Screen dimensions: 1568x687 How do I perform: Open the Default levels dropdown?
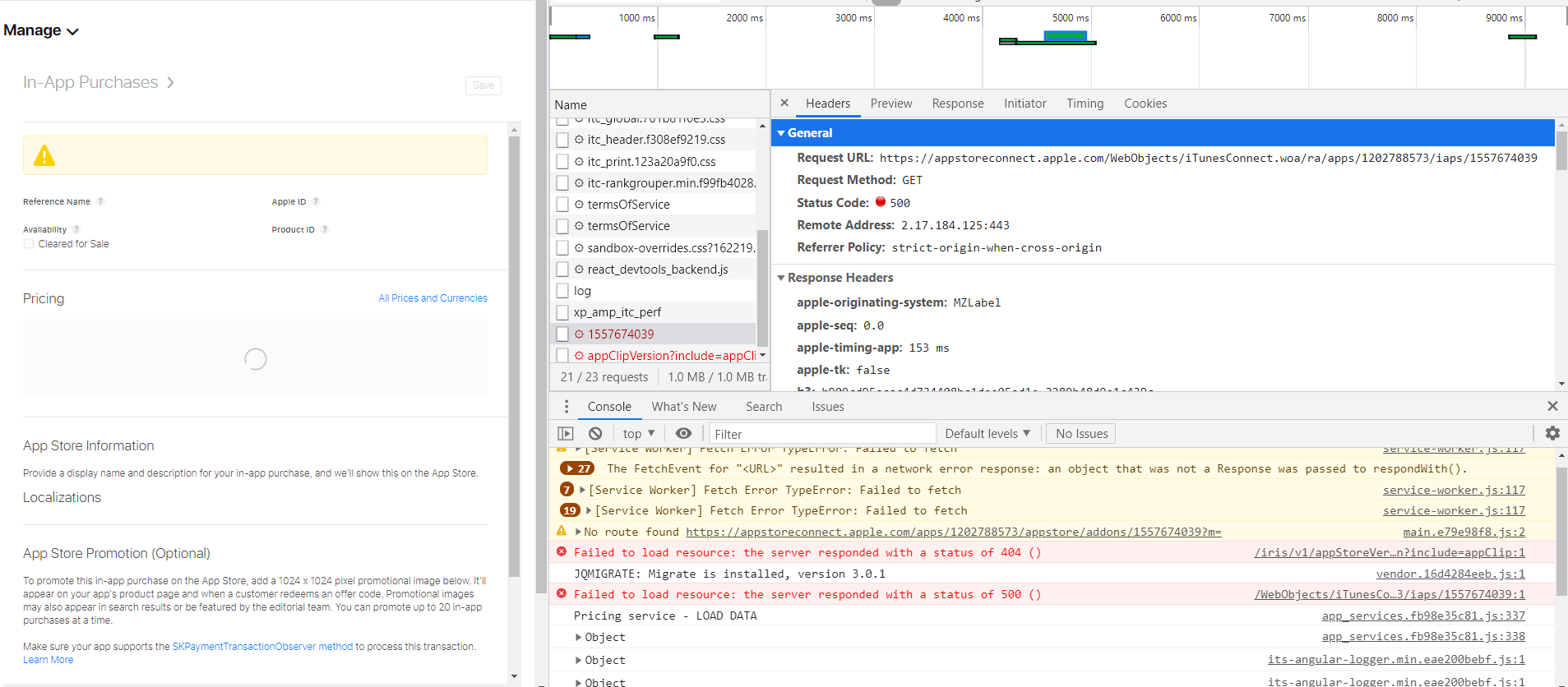[987, 434]
